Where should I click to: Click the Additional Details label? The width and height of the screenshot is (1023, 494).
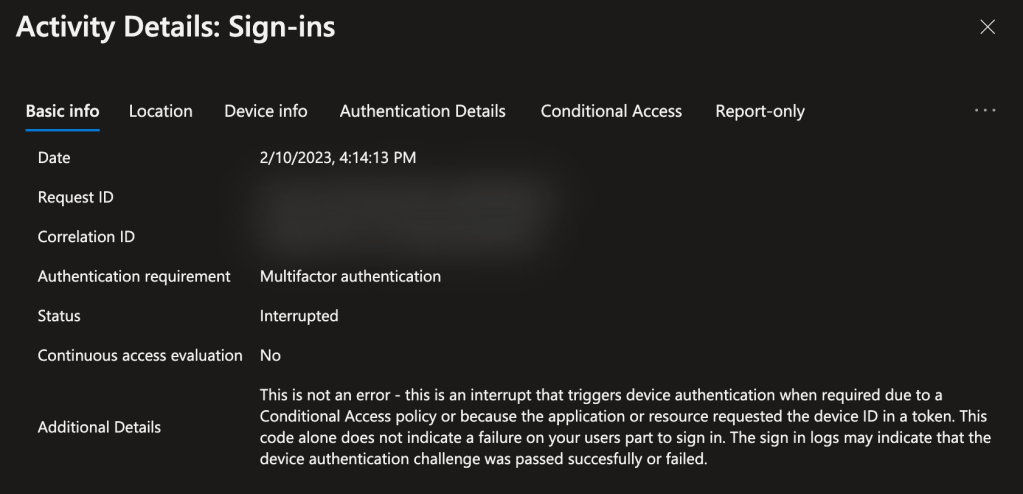(x=99, y=427)
